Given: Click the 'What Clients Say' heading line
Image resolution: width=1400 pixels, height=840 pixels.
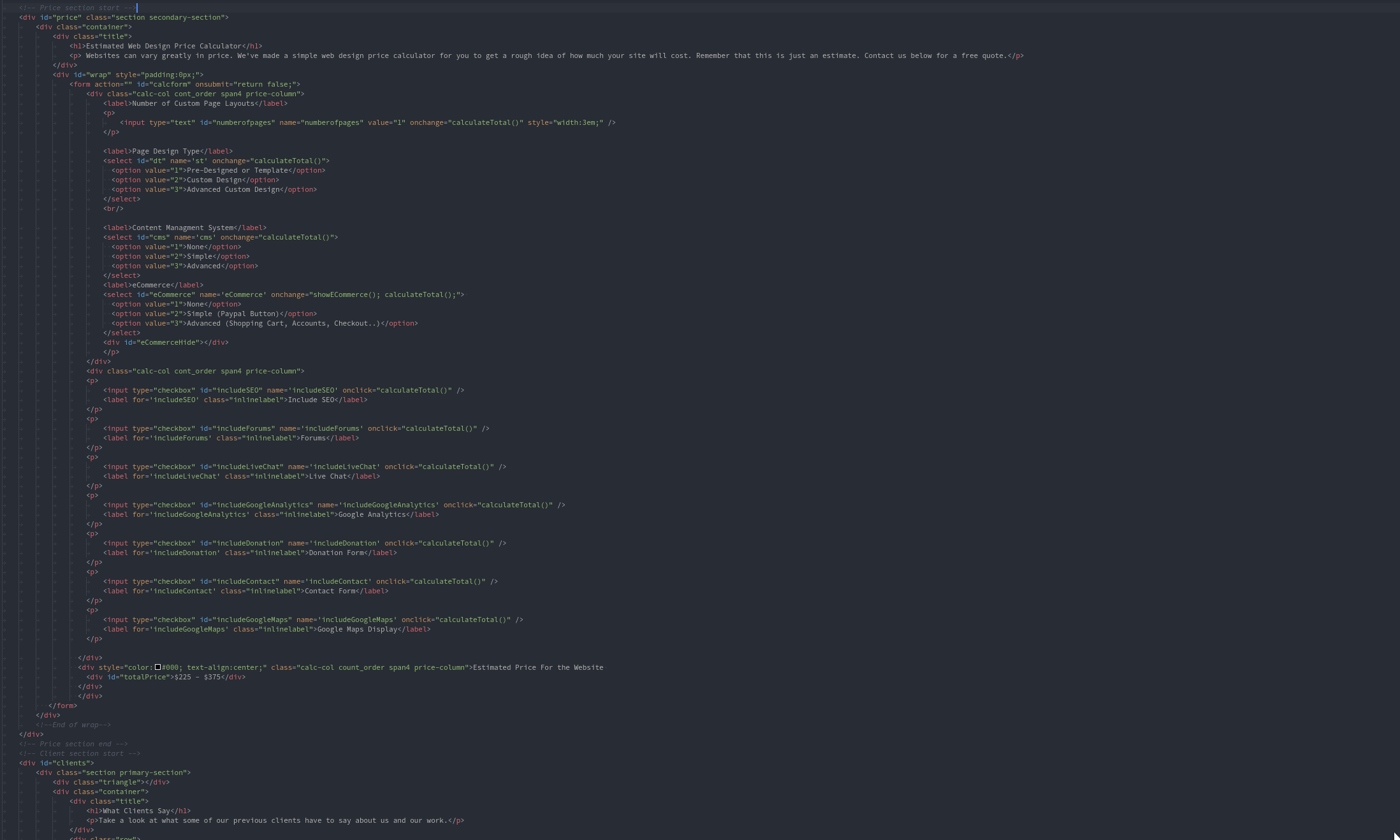Looking at the screenshot, I should (136, 811).
